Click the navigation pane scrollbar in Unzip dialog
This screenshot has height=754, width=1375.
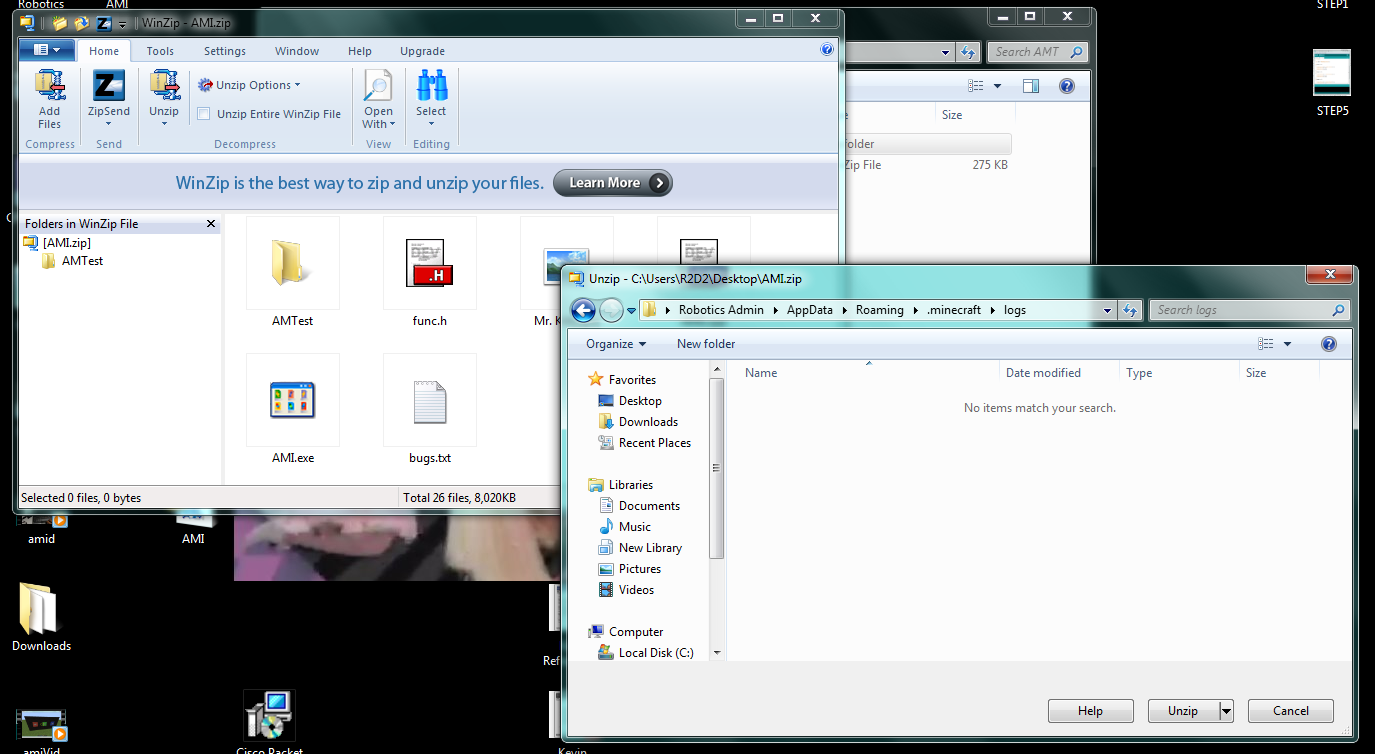[716, 467]
